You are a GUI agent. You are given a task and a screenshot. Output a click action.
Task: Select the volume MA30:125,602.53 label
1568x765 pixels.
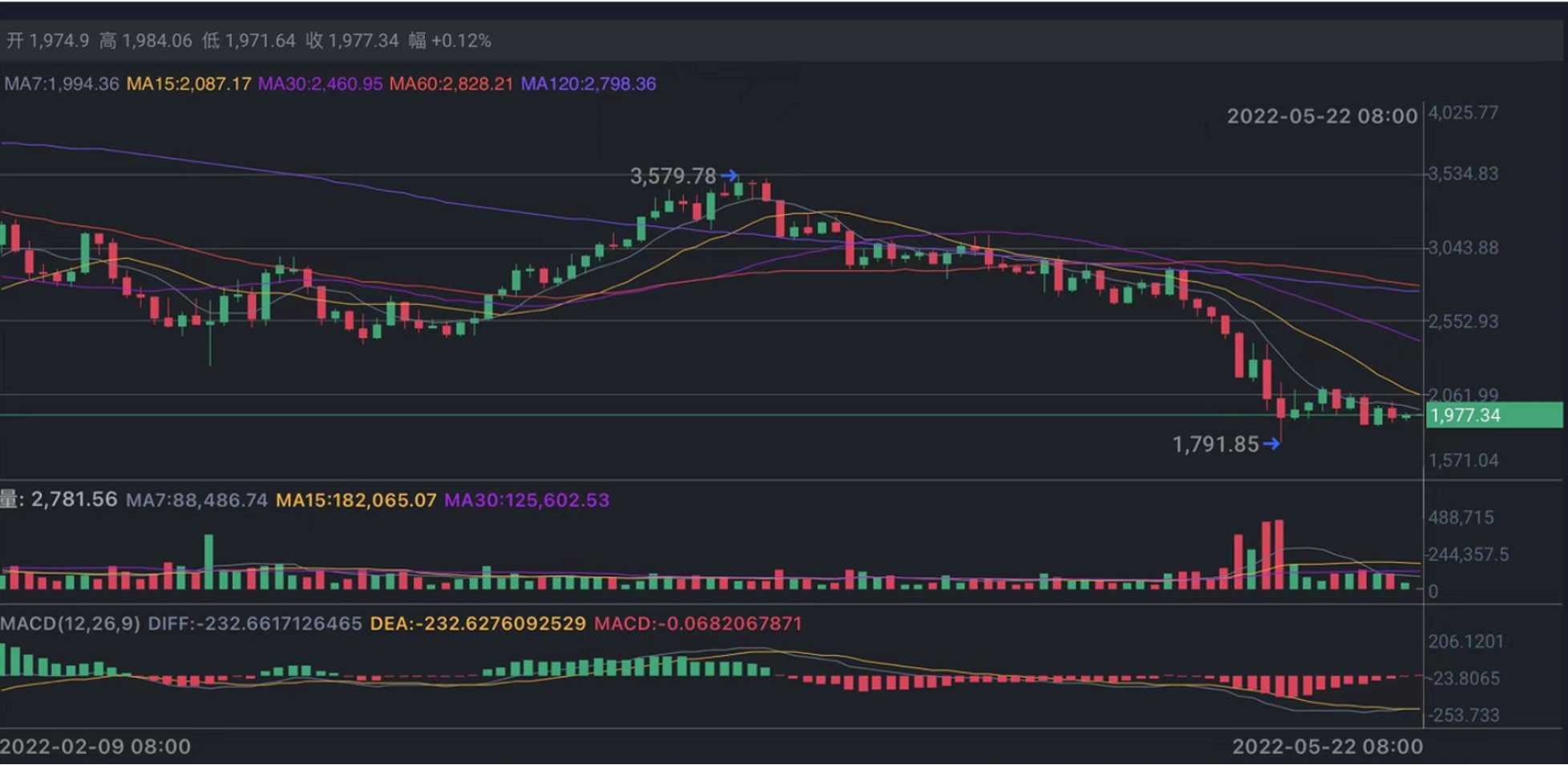click(x=527, y=500)
